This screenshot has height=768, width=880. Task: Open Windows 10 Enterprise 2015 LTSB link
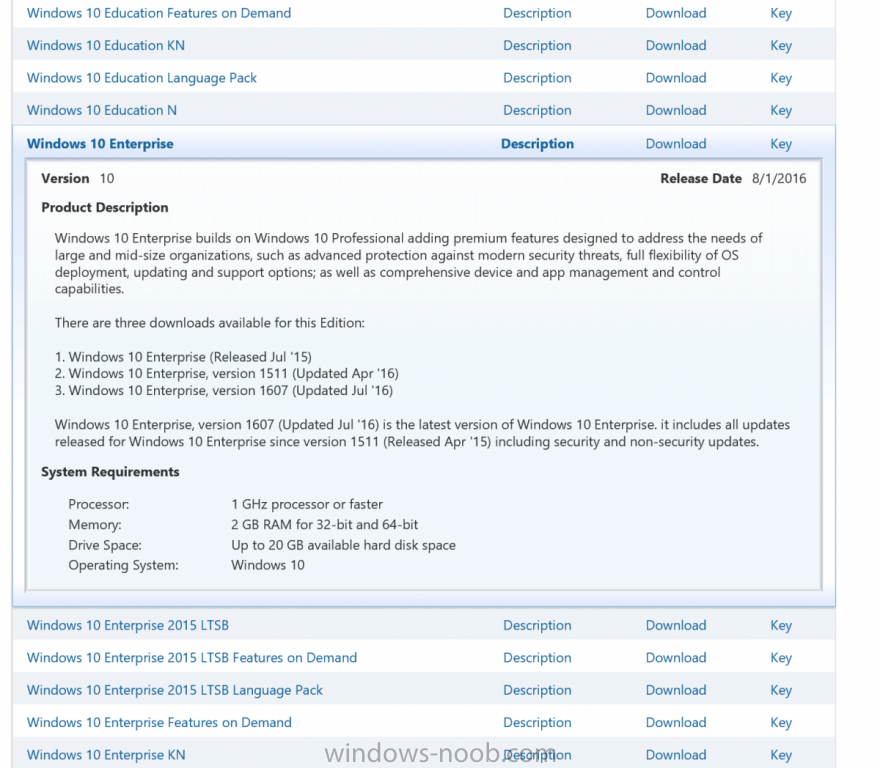click(127, 625)
